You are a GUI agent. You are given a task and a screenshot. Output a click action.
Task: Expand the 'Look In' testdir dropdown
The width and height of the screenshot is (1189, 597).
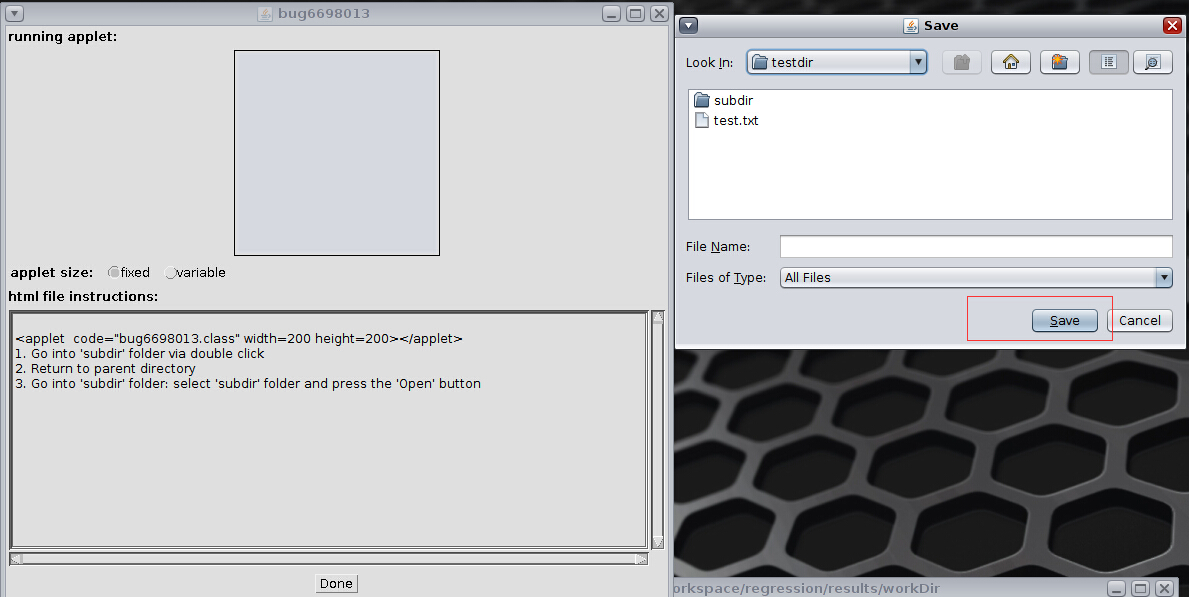click(x=918, y=62)
